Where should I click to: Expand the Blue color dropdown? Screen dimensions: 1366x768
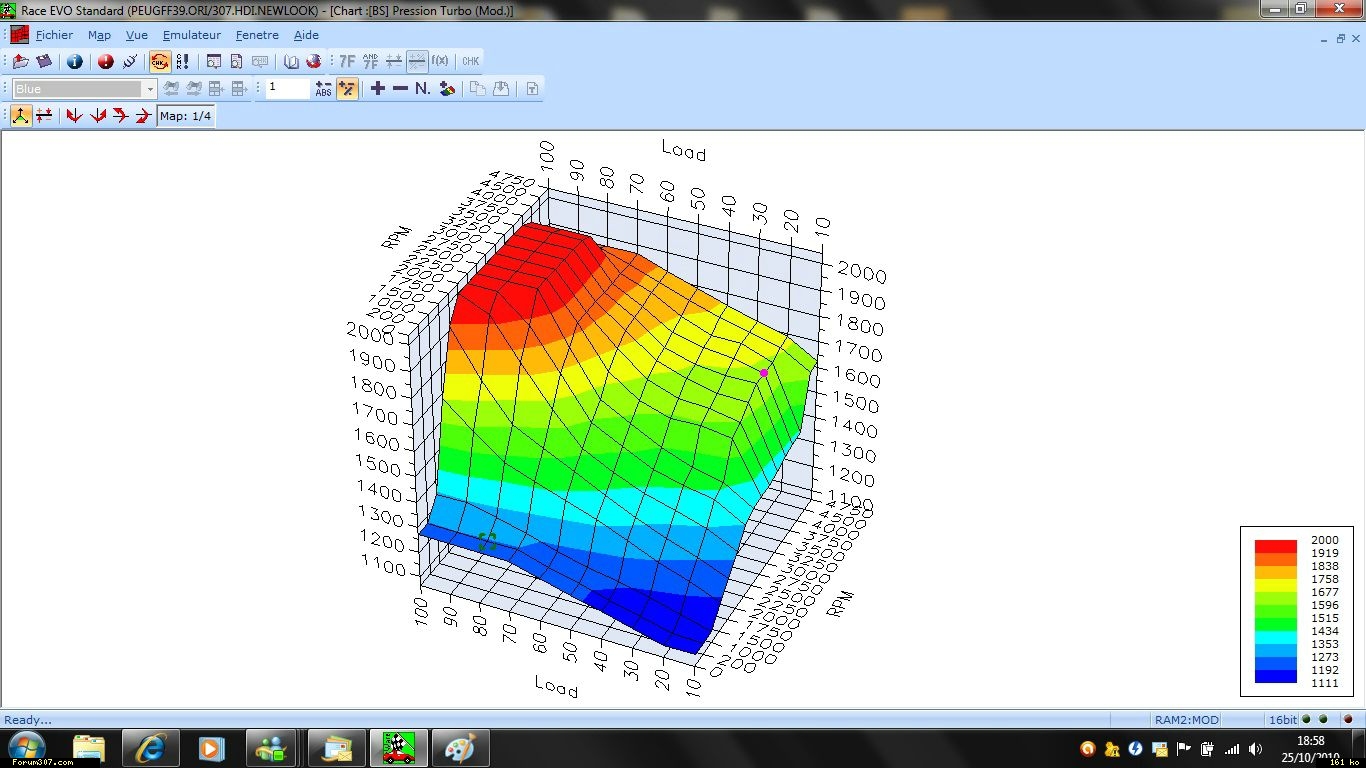coord(151,88)
